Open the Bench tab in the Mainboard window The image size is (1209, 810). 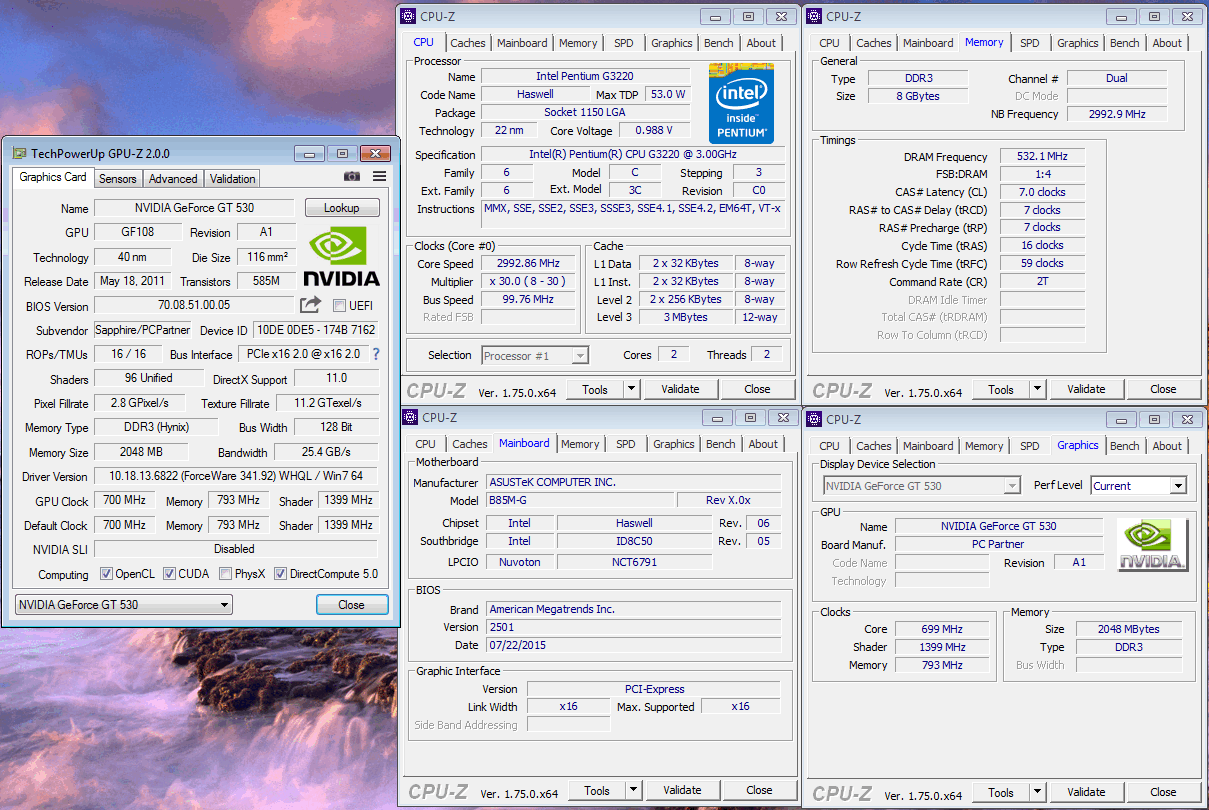(x=721, y=444)
